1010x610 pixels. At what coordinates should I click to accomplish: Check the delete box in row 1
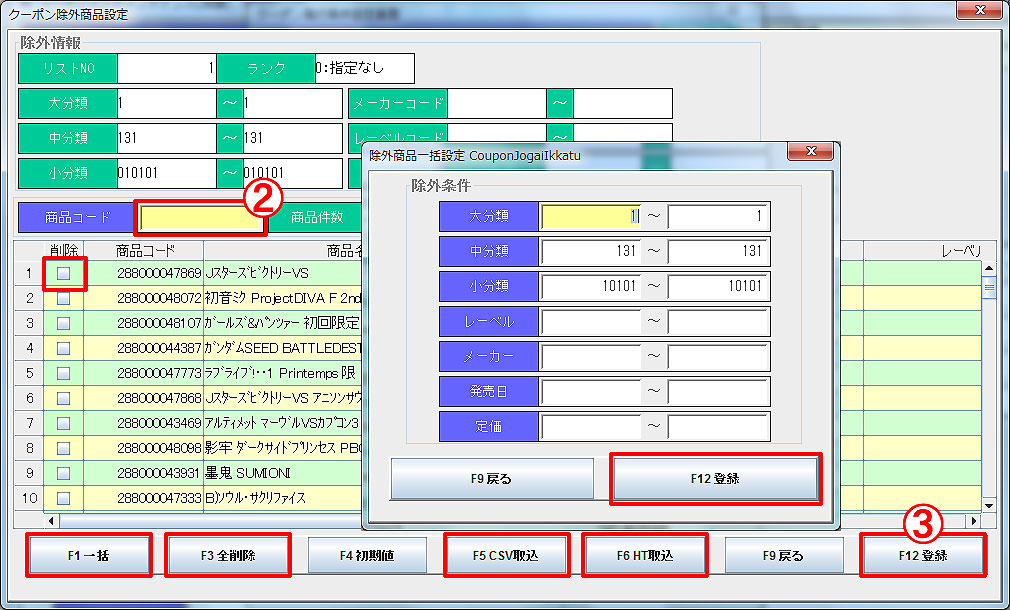(63, 273)
